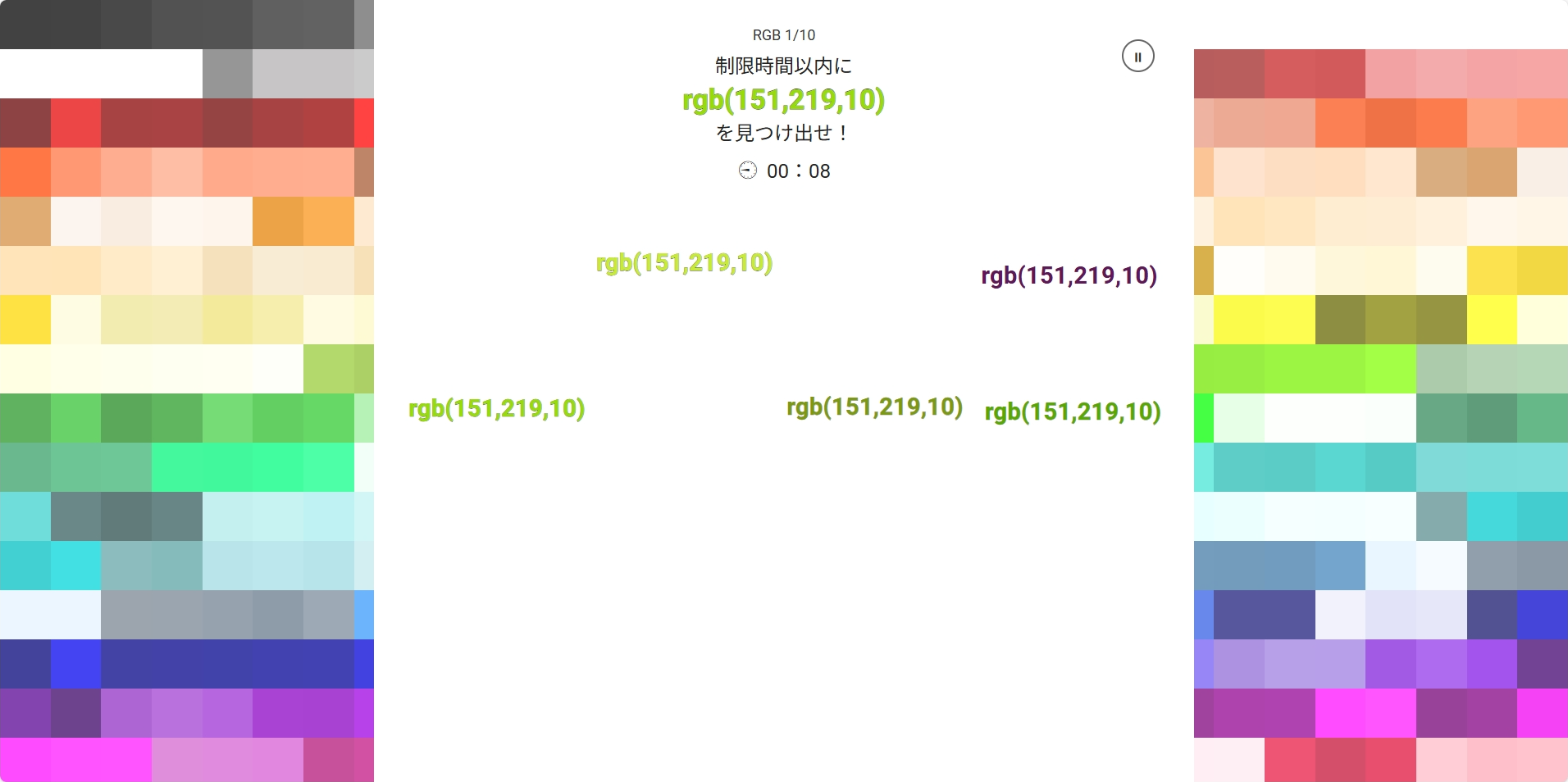1568x782 pixels.
Task: Select the large white swatch near top-left
Action: click(101, 74)
